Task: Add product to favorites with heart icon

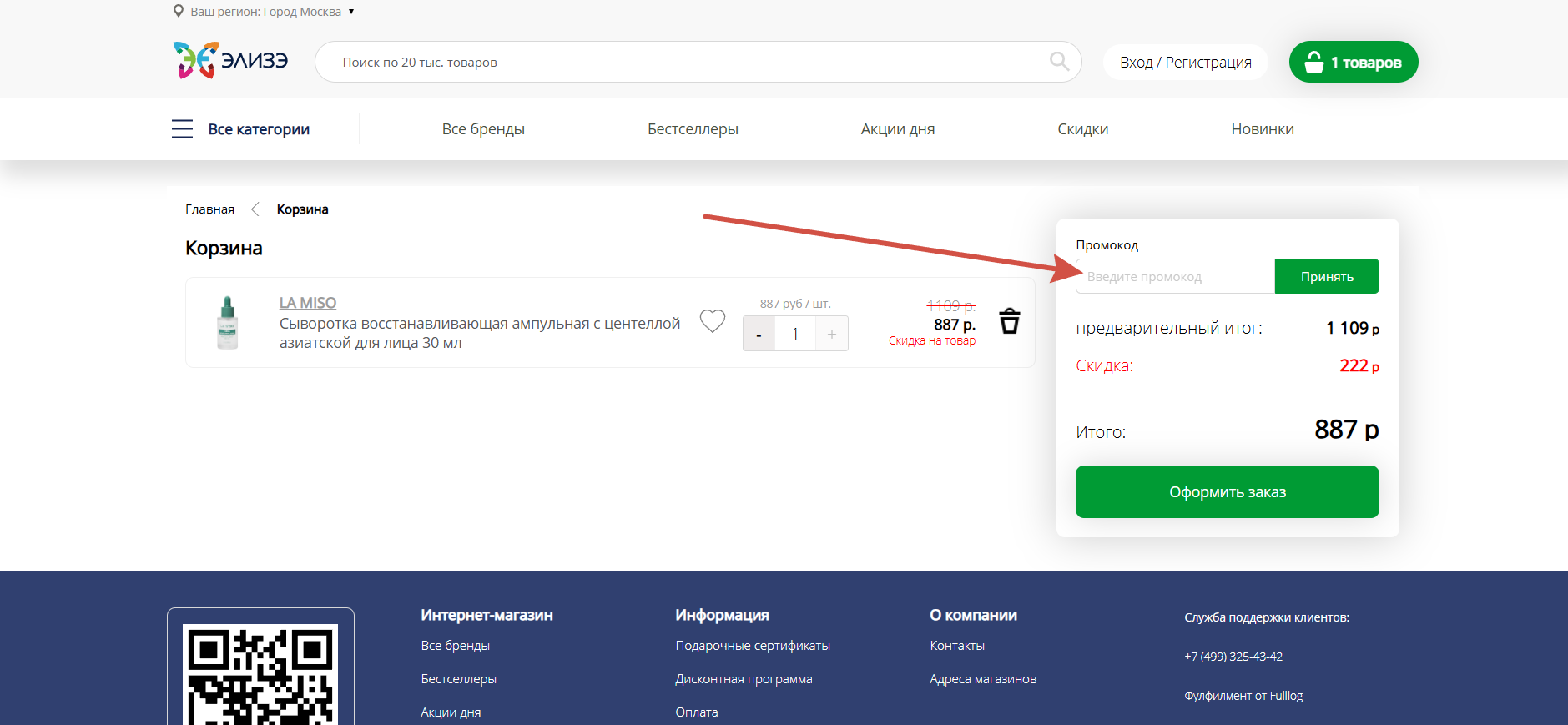Action: (713, 321)
